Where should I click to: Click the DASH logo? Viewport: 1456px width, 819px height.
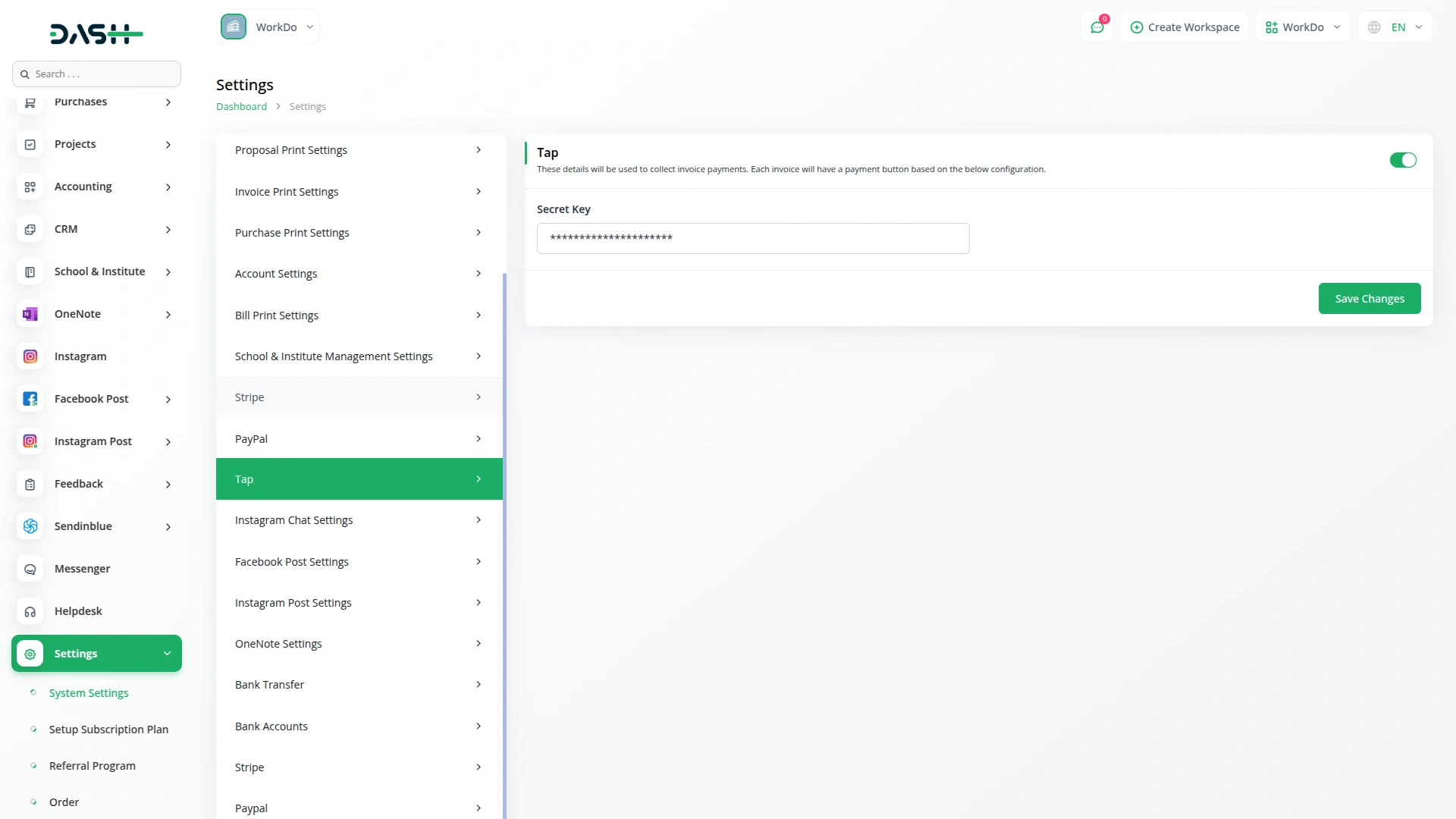pyautogui.click(x=96, y=33)
